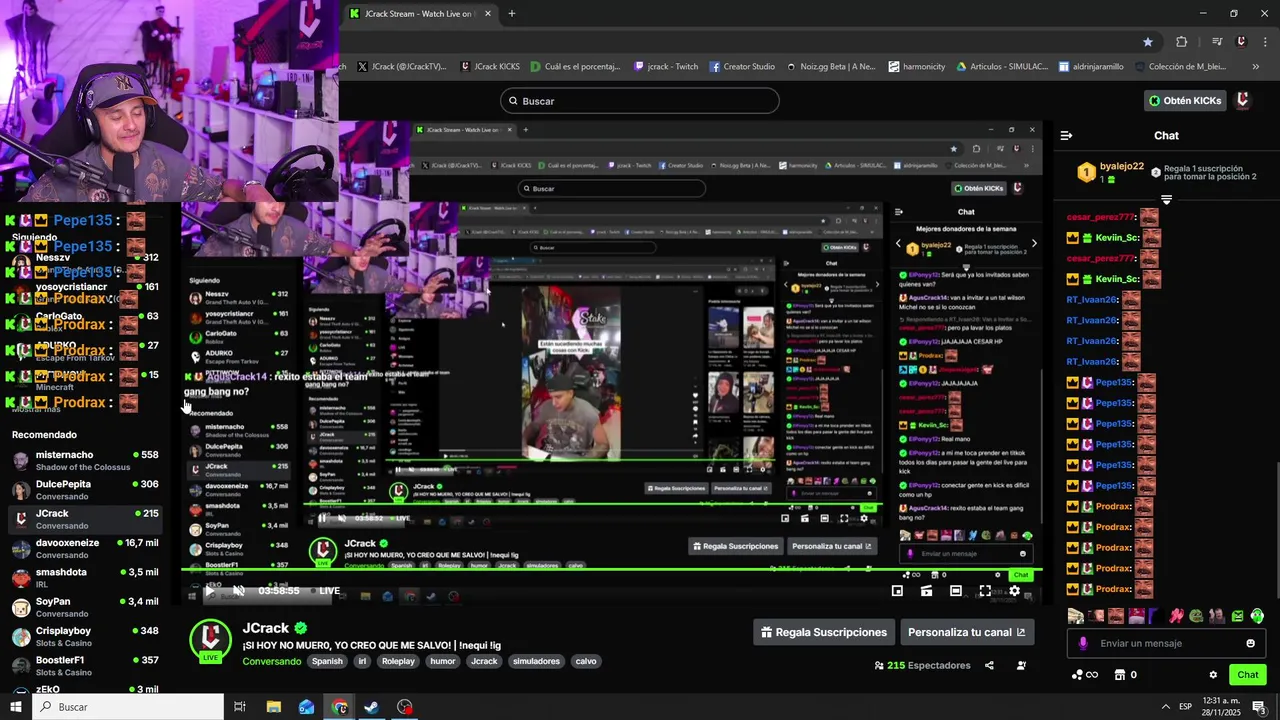Open profile avatar menu beside Obtén KICKs
Image resolution: width=1280 pixels, height=720 pixels.
coord(1243,100)
